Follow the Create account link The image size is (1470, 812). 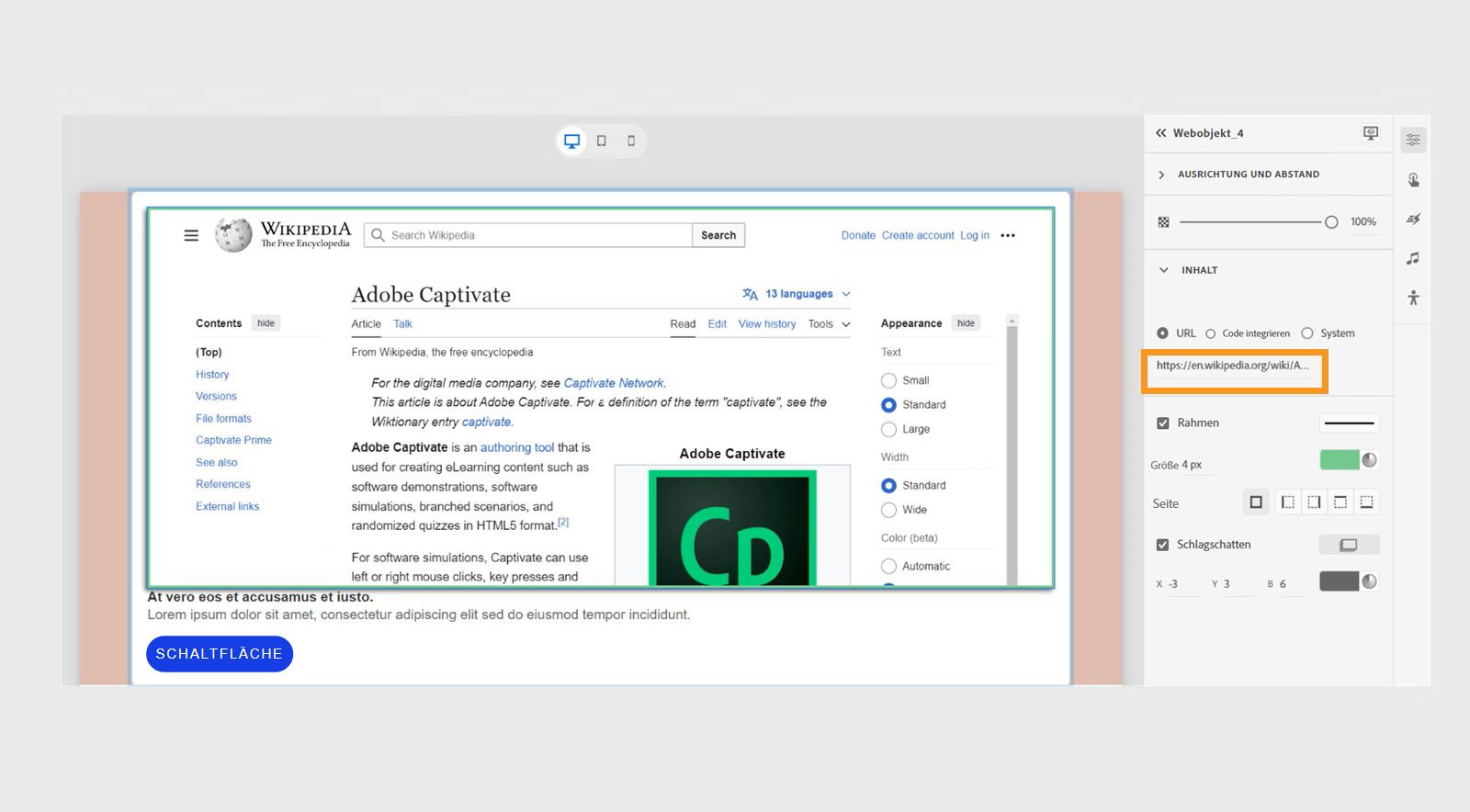point(918,236)
